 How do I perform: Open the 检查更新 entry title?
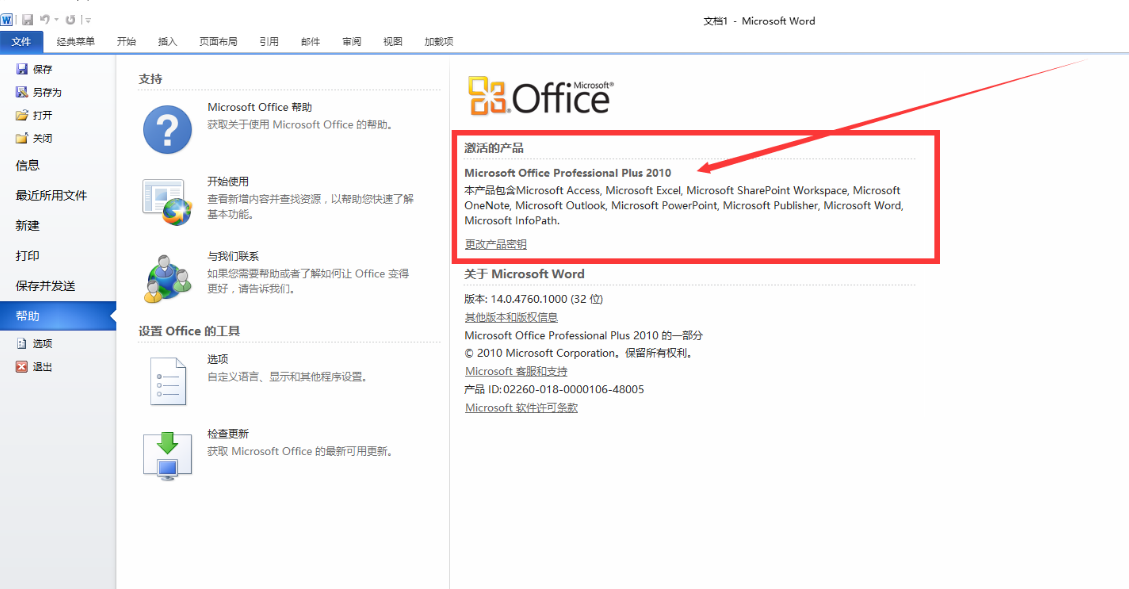click(x=228, y=434)
